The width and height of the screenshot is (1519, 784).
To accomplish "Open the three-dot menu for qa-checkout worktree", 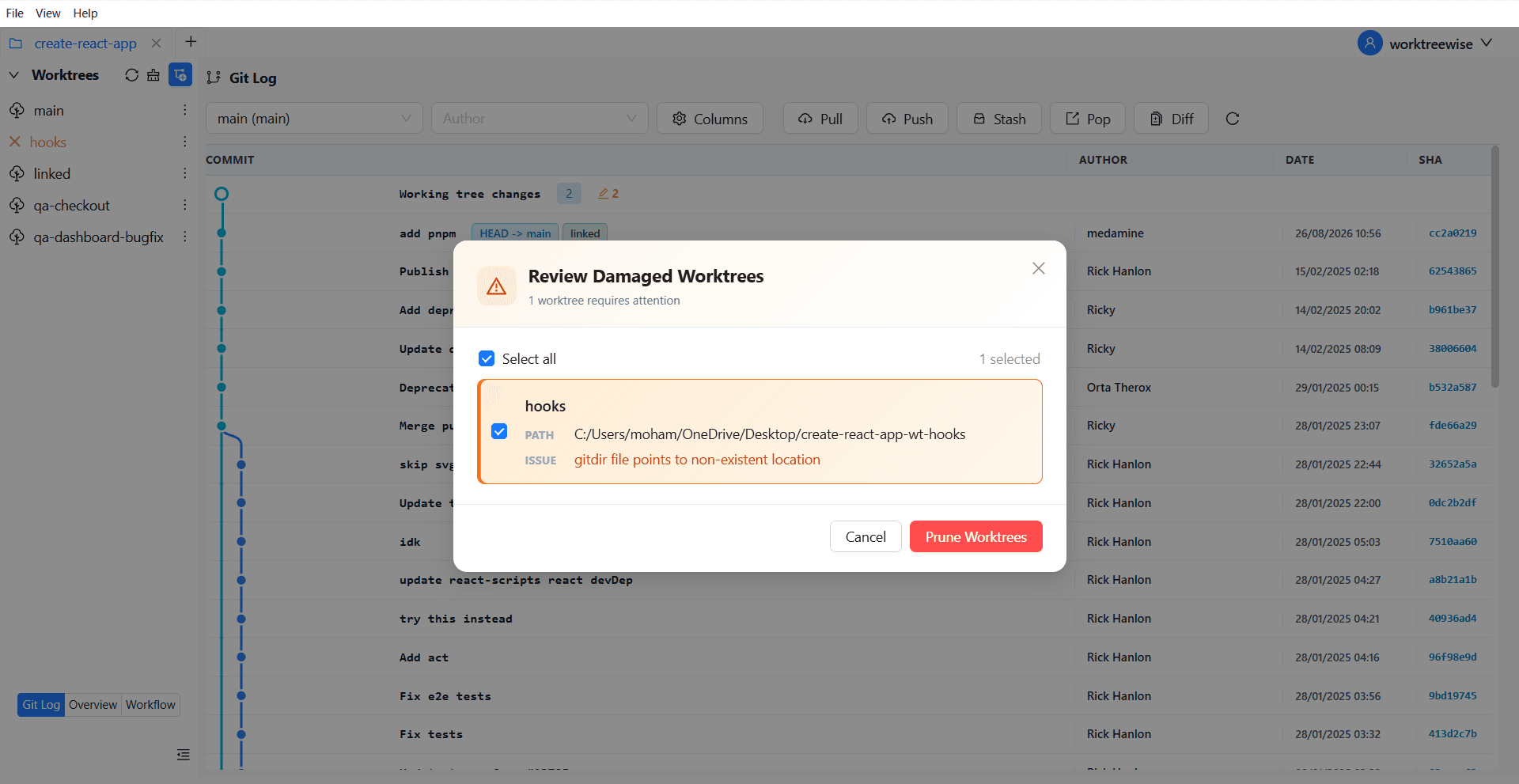I will [x=185, y=205].
